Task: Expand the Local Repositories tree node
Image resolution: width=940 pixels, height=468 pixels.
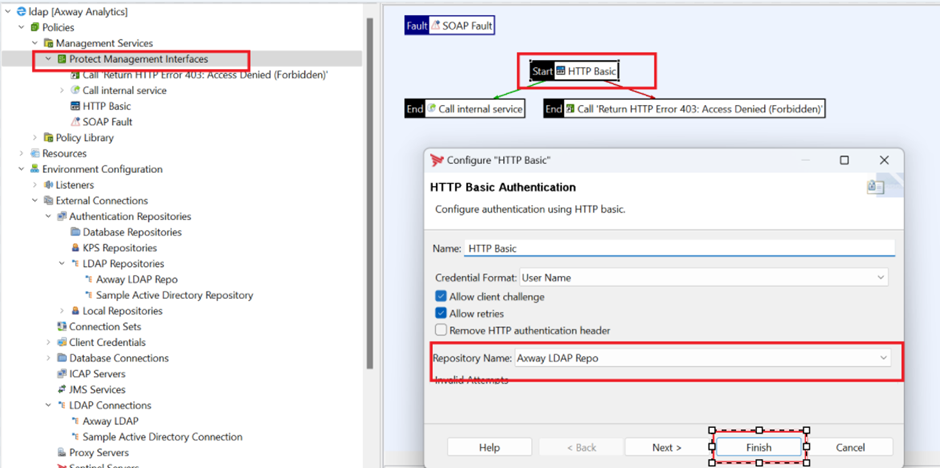Action: click(61, 311)
